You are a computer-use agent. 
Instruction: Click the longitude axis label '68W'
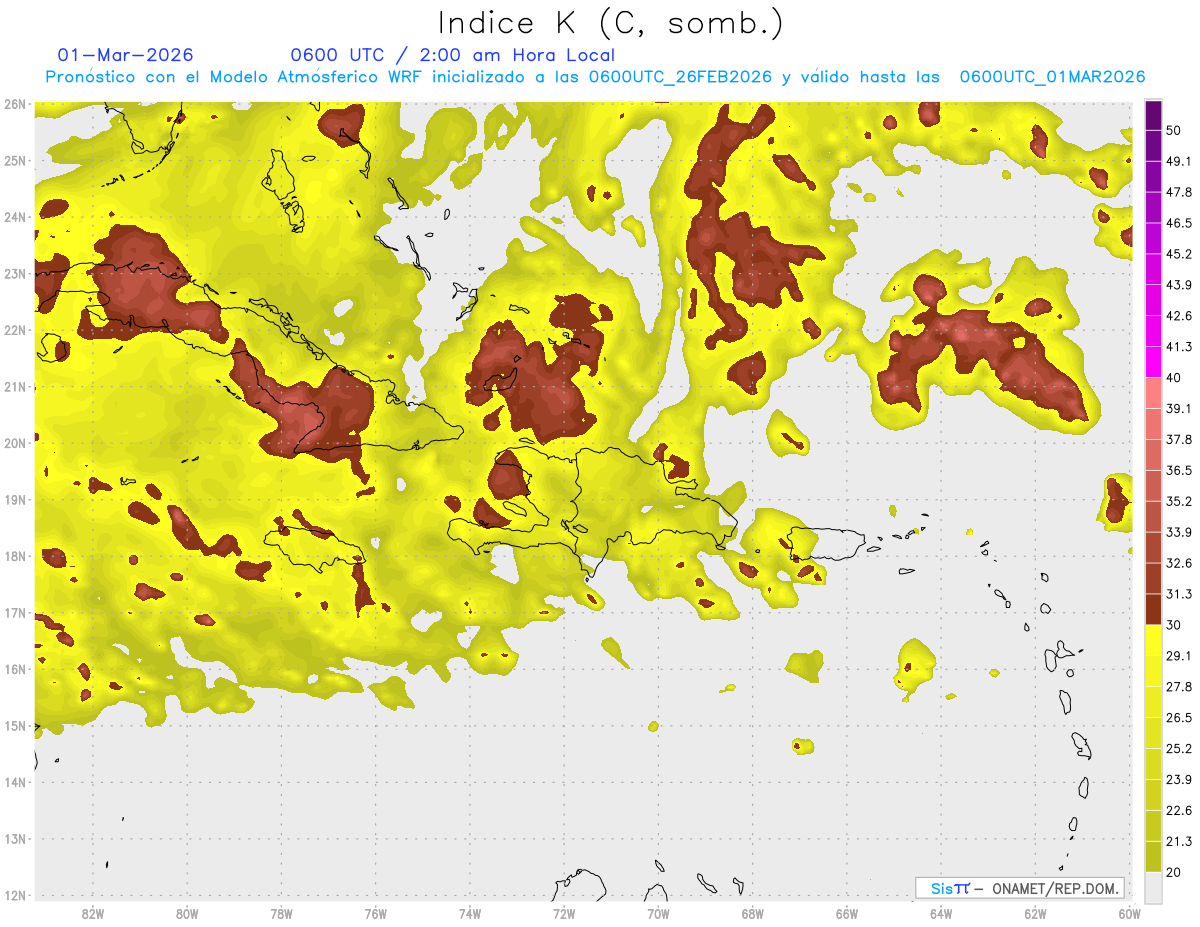point(752,914)
